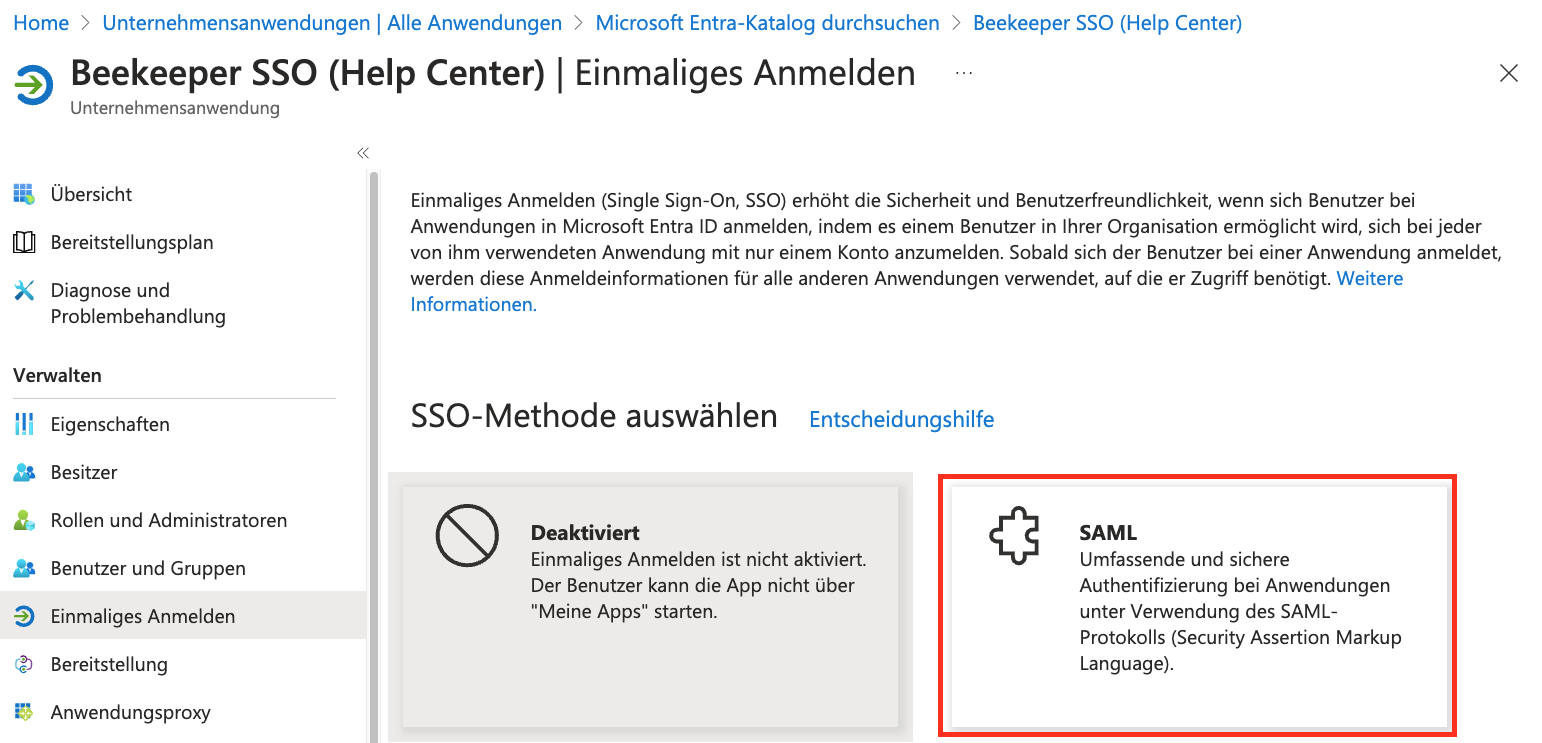Click the Unternehmensanwendung subtitle text
The image size is (1542, 743).
coord(175,108)
